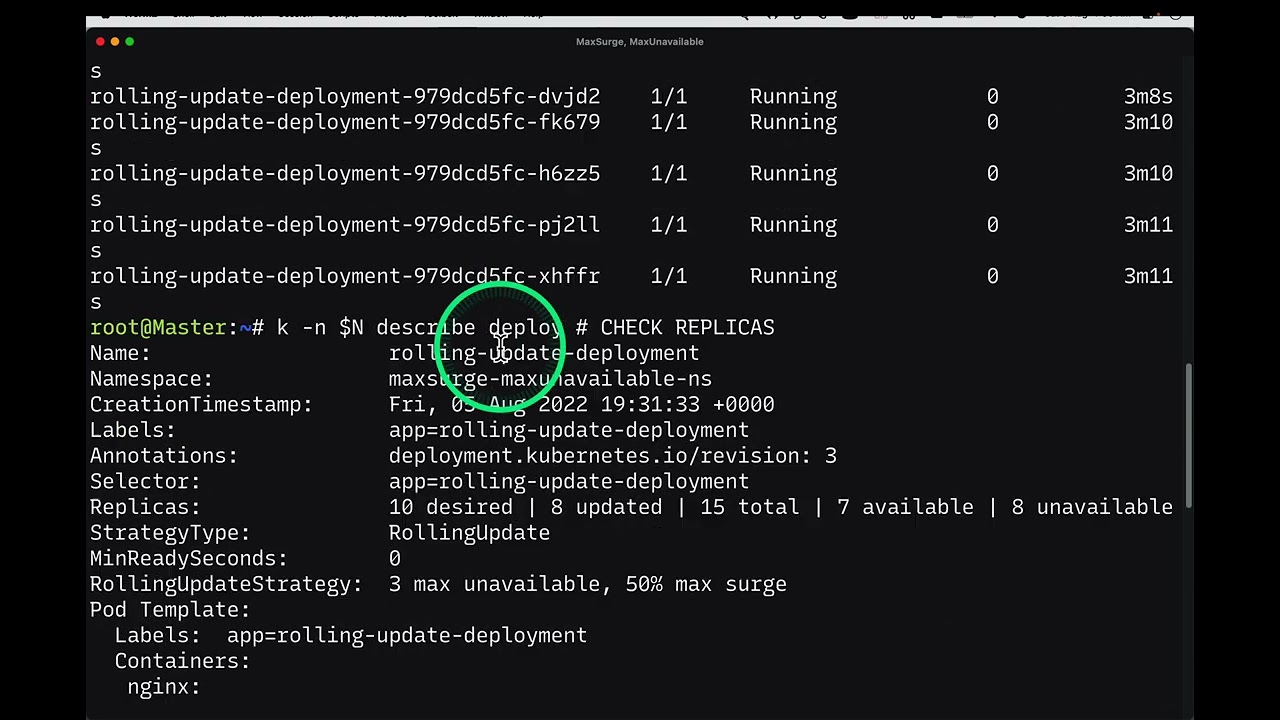
Task: Click the Namespace: field label
Action: click(x=151, y=379)
